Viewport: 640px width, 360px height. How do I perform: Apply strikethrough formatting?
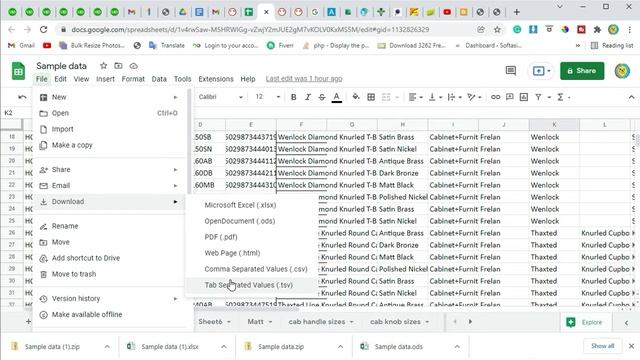coord(322,97)
